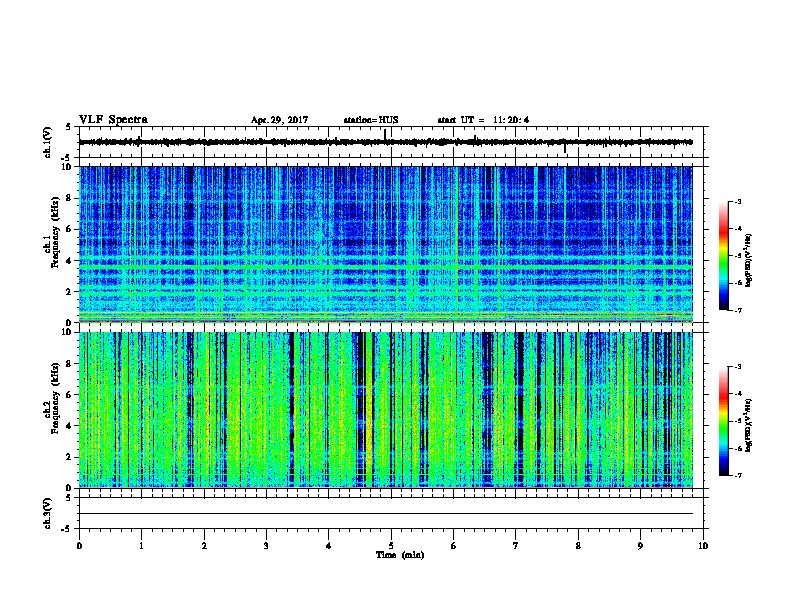Click the "-3" tick on ch.2 colorbar
Image resolution: width=792 pixels, height=612 pixels.
click(x=738, y=367)
